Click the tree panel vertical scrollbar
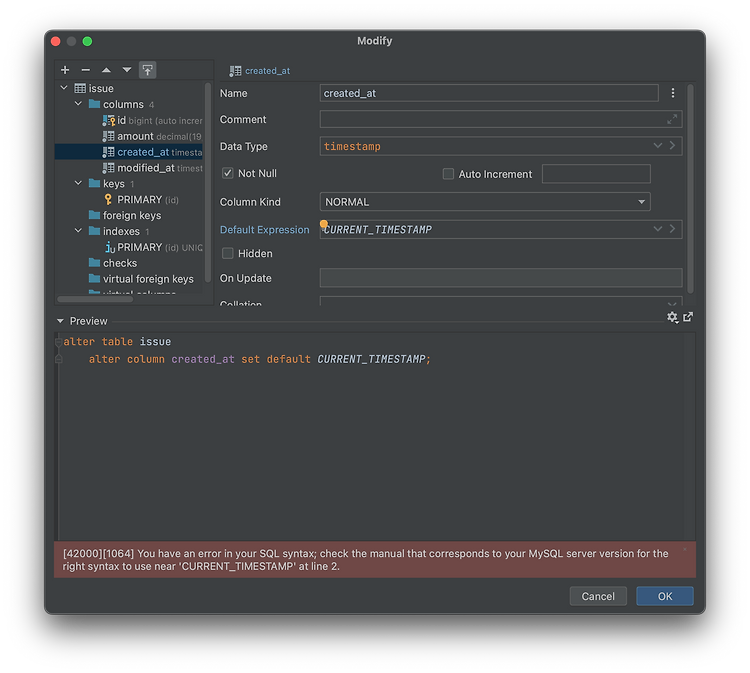750x673 pixels. [x=208, y=182]
